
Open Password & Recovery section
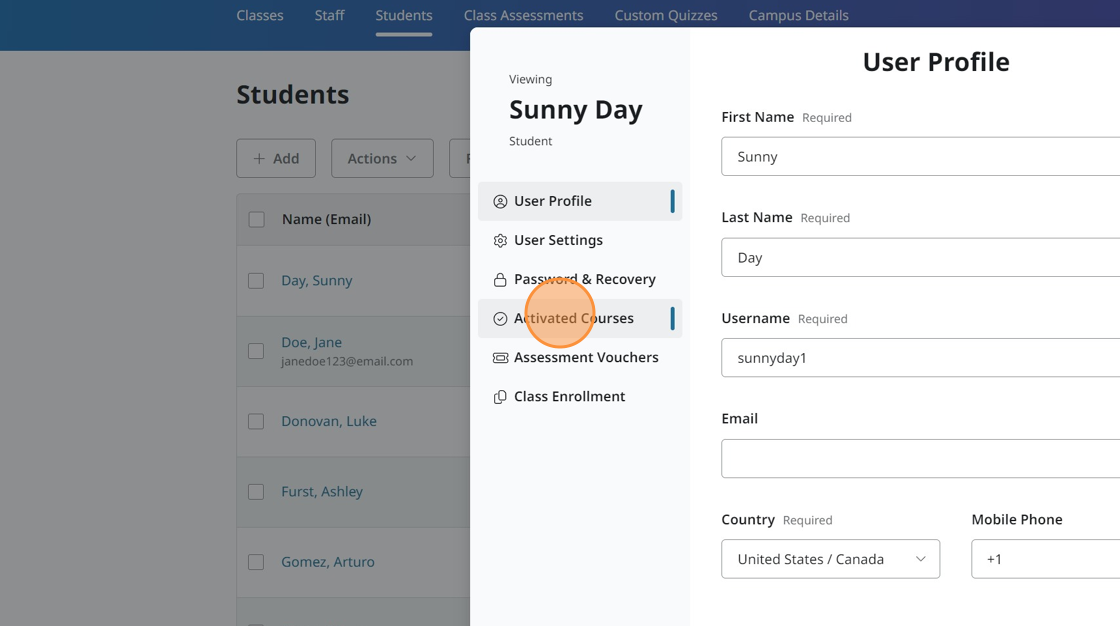tap(580, 279)
